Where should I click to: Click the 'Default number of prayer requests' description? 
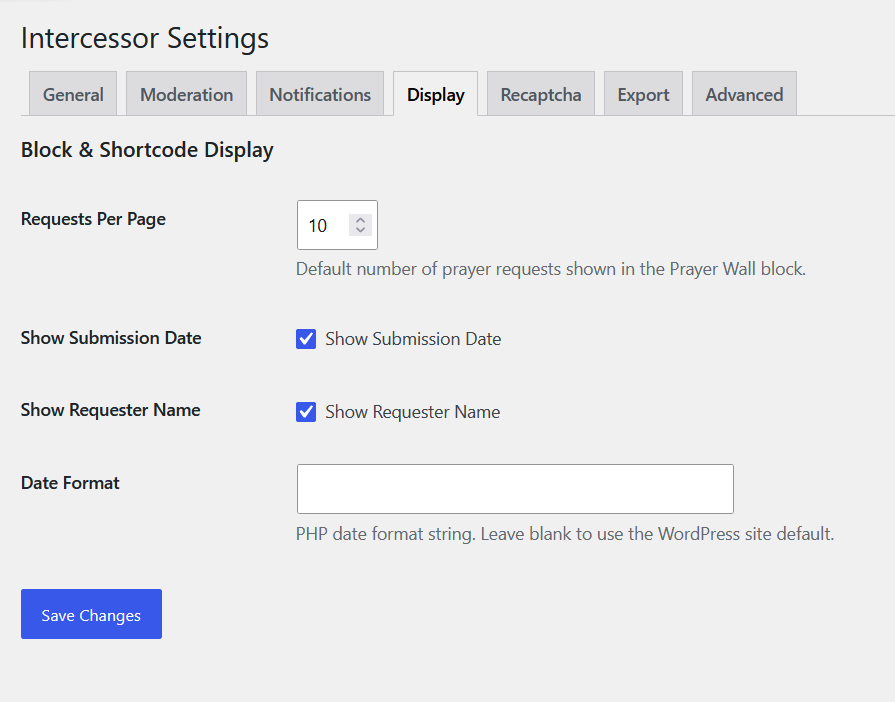click(551, 269)
